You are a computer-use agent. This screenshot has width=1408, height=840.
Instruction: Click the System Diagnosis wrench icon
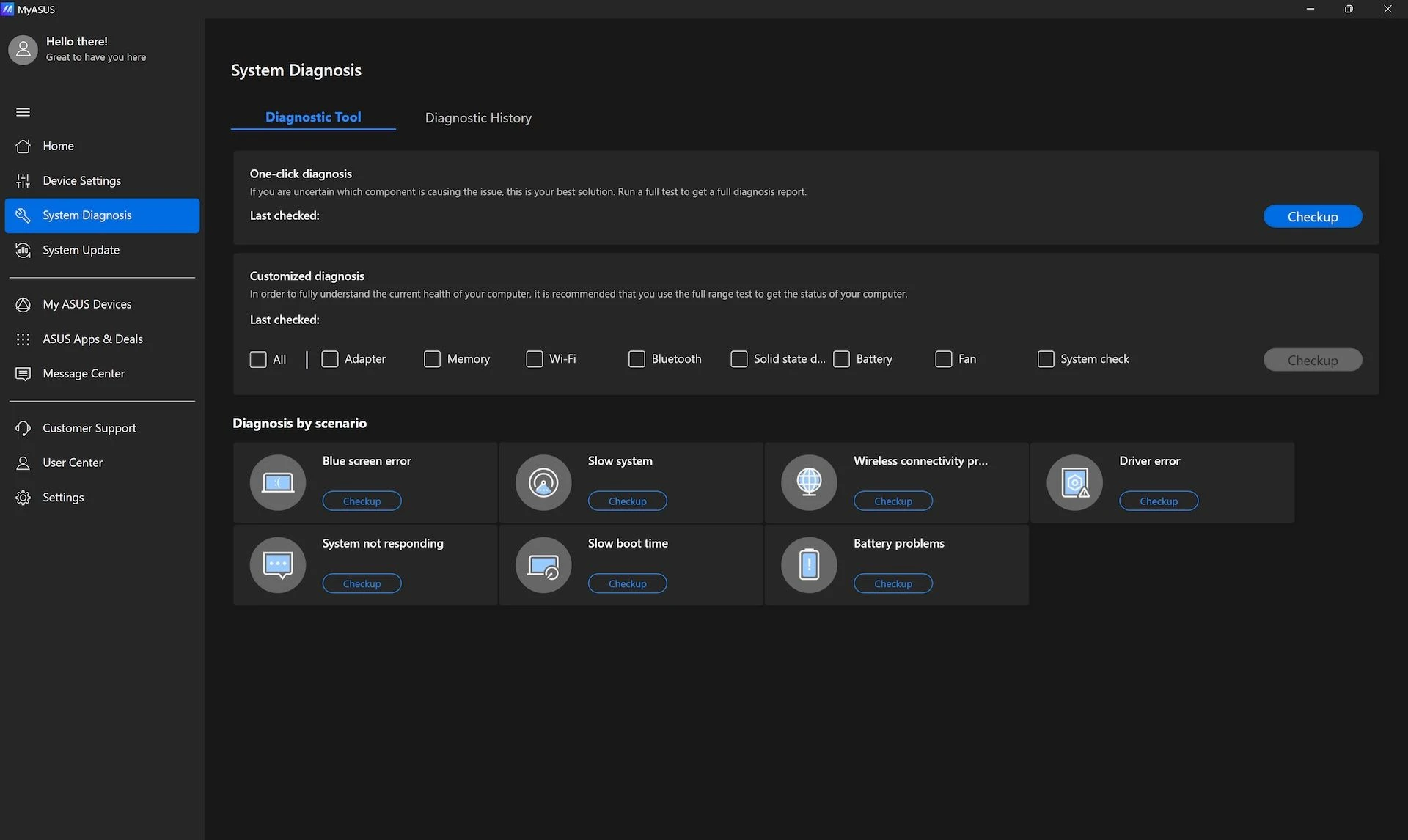tap(23, 215)
